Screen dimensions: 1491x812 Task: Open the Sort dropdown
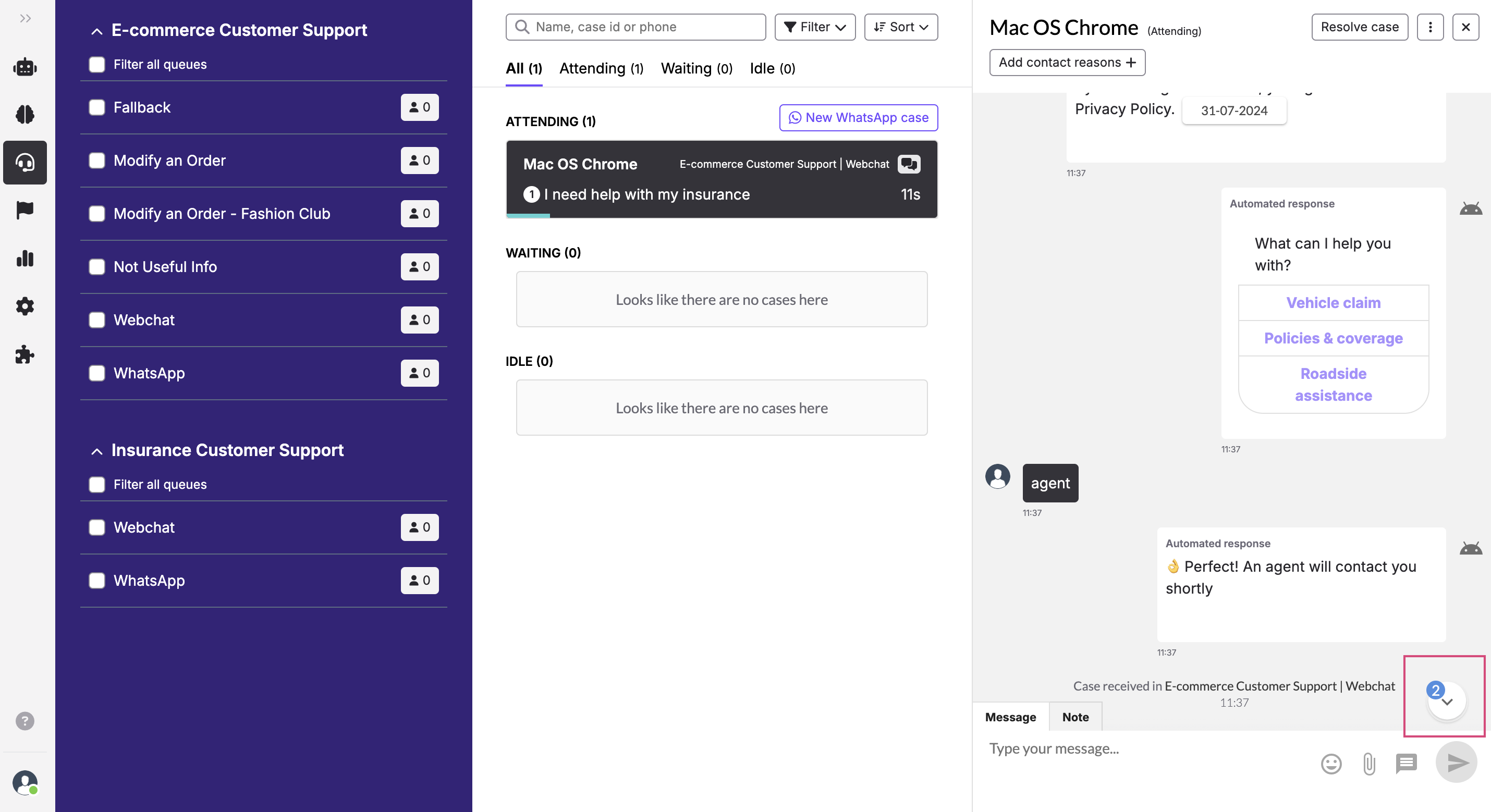[901, 27]
